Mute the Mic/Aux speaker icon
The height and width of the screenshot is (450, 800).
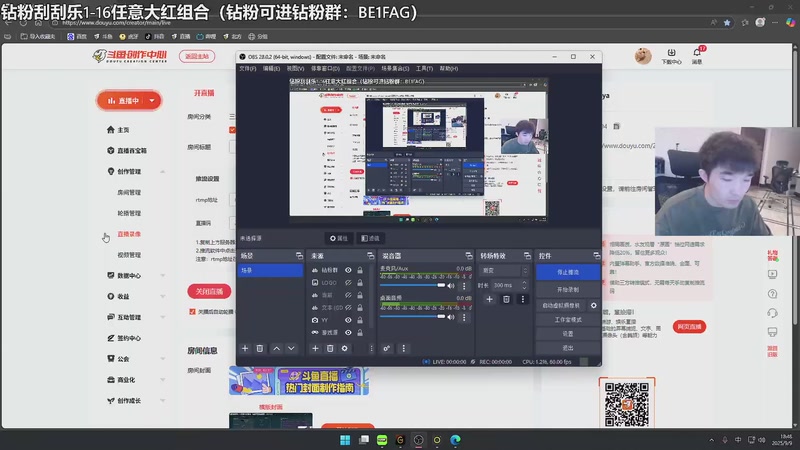[451, 286]
